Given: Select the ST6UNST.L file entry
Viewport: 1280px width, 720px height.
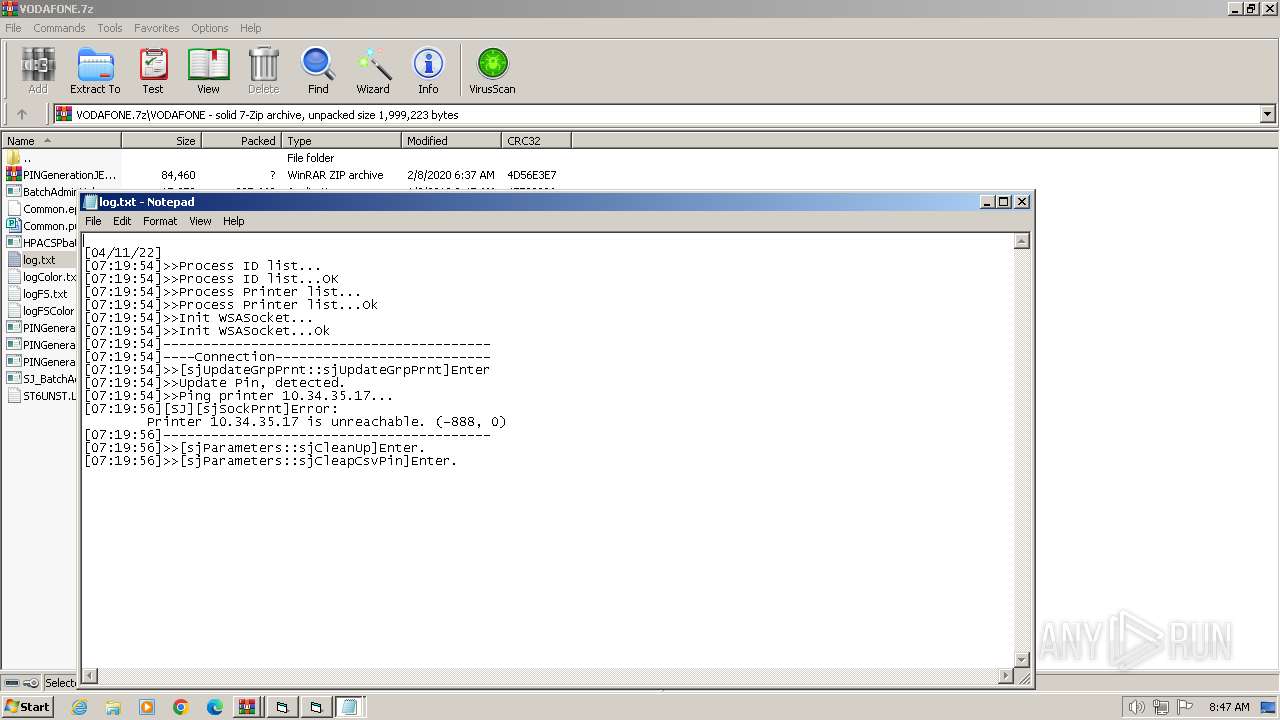Looking at the screenshot, I should pyautogui.click(x=41, y=396).
